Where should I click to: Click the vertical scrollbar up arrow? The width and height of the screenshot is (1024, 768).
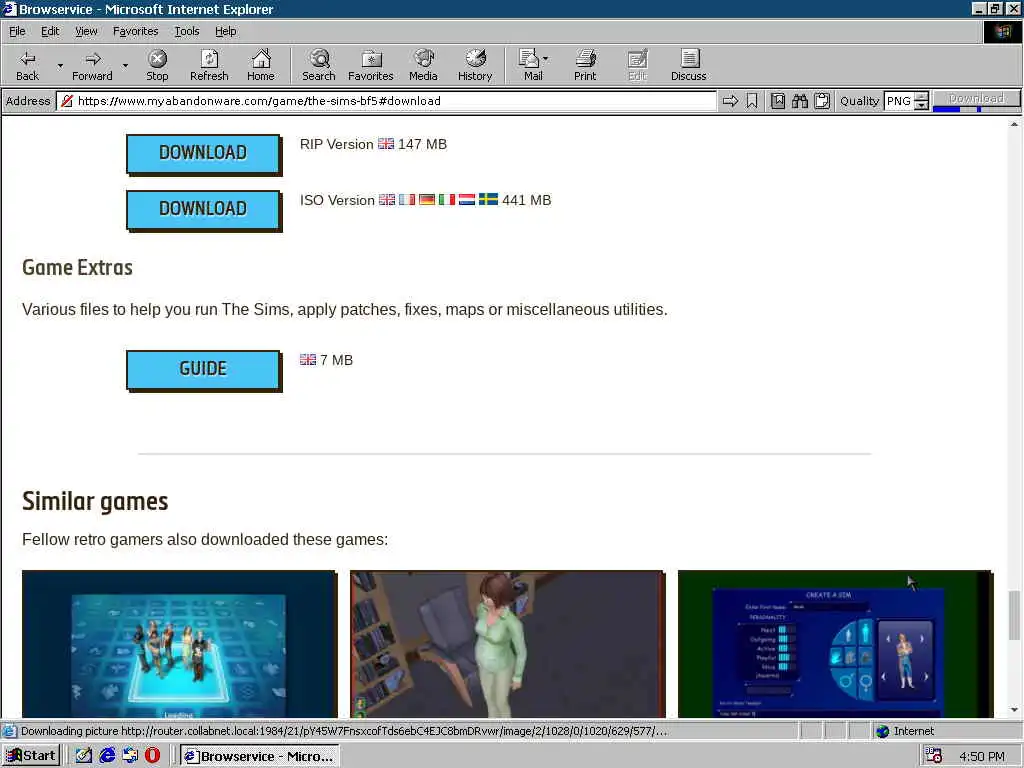(x=1014, y=123)
